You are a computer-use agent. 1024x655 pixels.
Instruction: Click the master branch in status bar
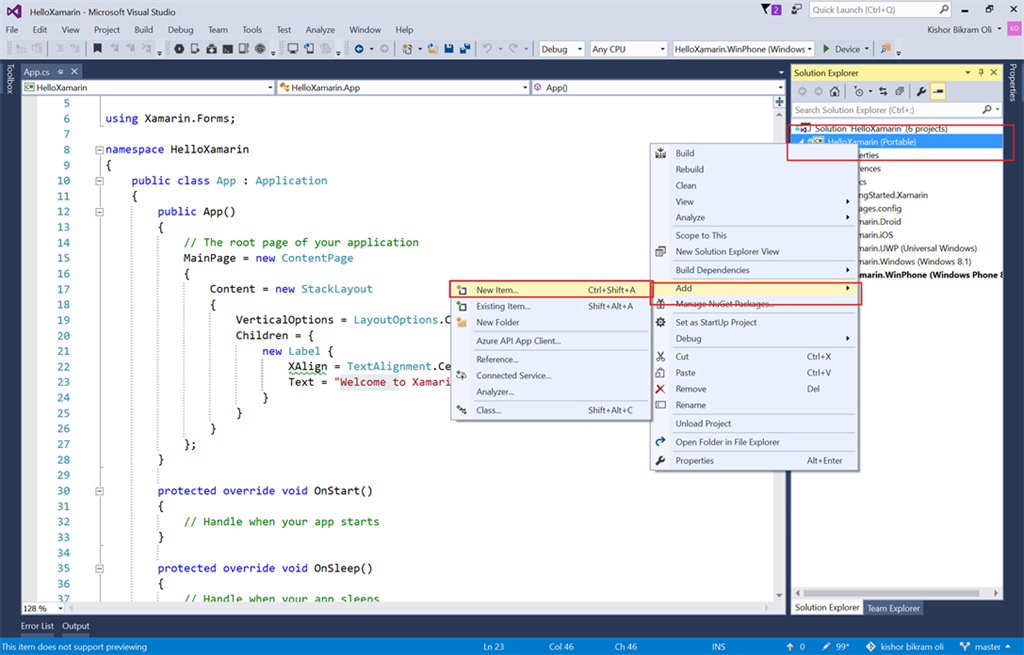click(x=989, y=647)
